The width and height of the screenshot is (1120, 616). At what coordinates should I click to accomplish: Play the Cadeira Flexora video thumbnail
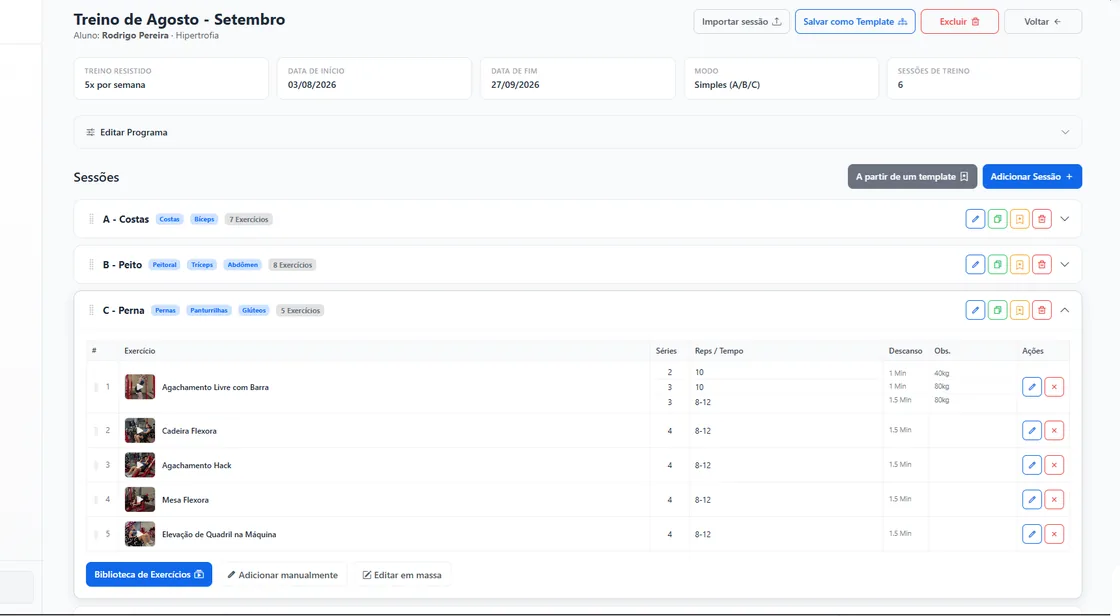(140, 431)
